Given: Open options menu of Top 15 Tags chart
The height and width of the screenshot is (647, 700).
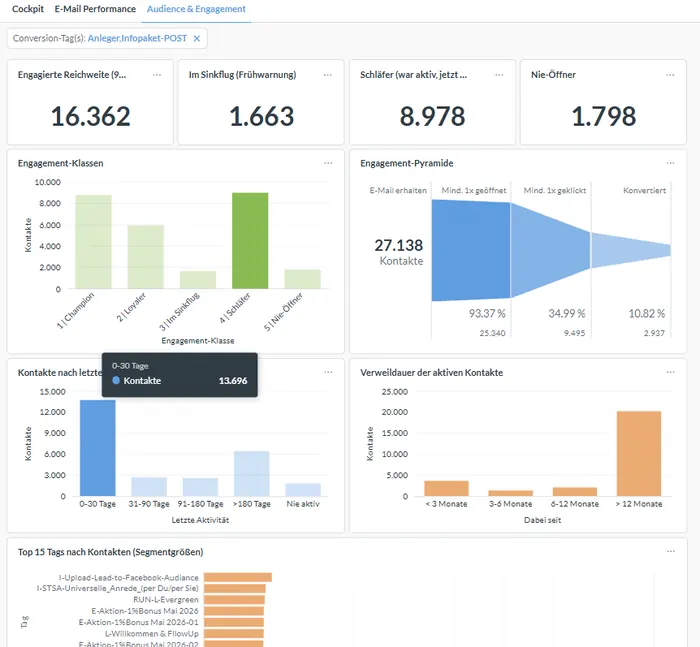Looking at the screenshot, I should 671,551.
